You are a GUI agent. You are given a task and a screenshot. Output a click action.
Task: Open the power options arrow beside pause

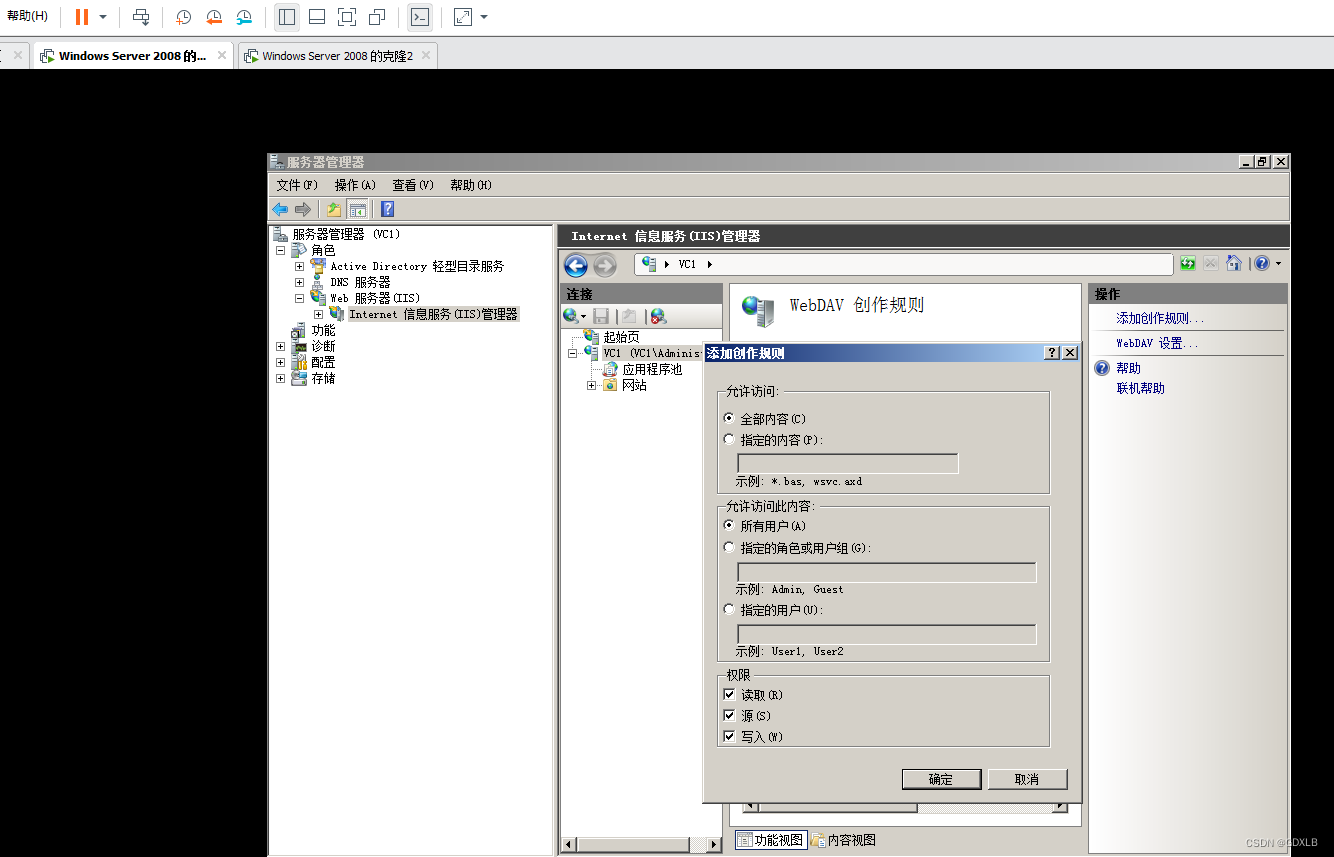point(103,17)
